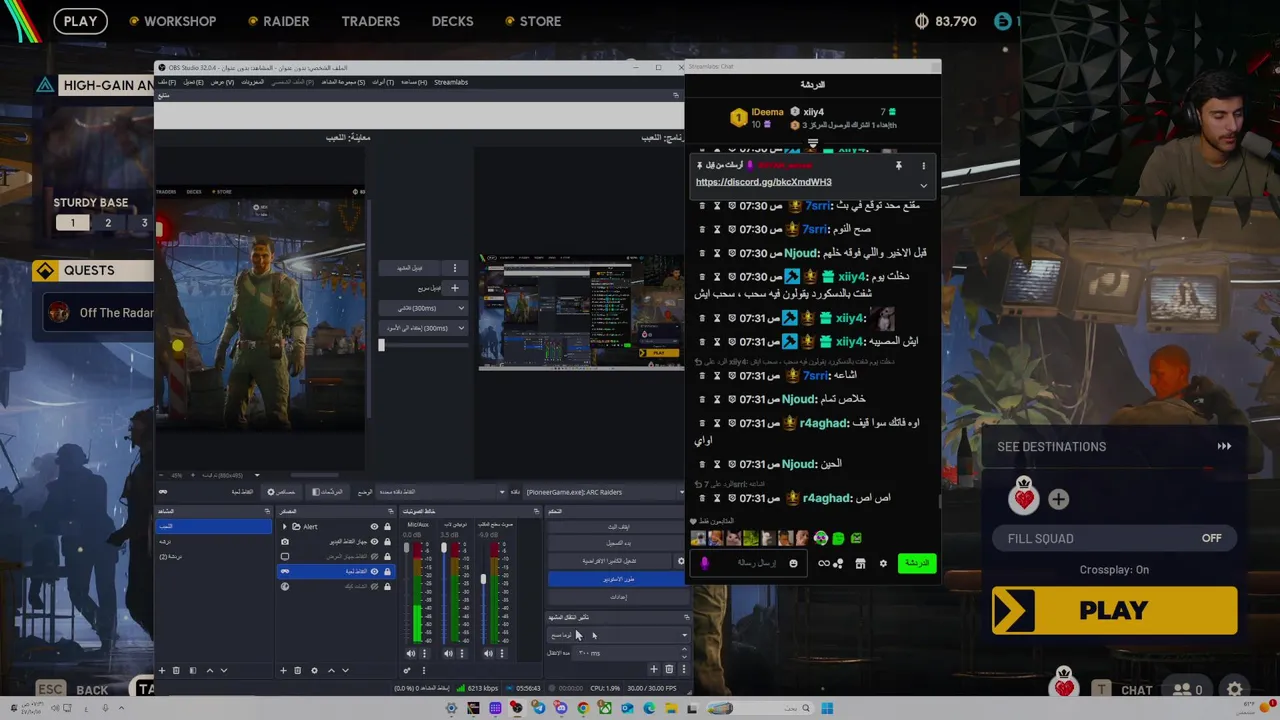The image size is (1280, 720).
Task: Open the capture mode dropdown in source toolbar
Action: 441,492
